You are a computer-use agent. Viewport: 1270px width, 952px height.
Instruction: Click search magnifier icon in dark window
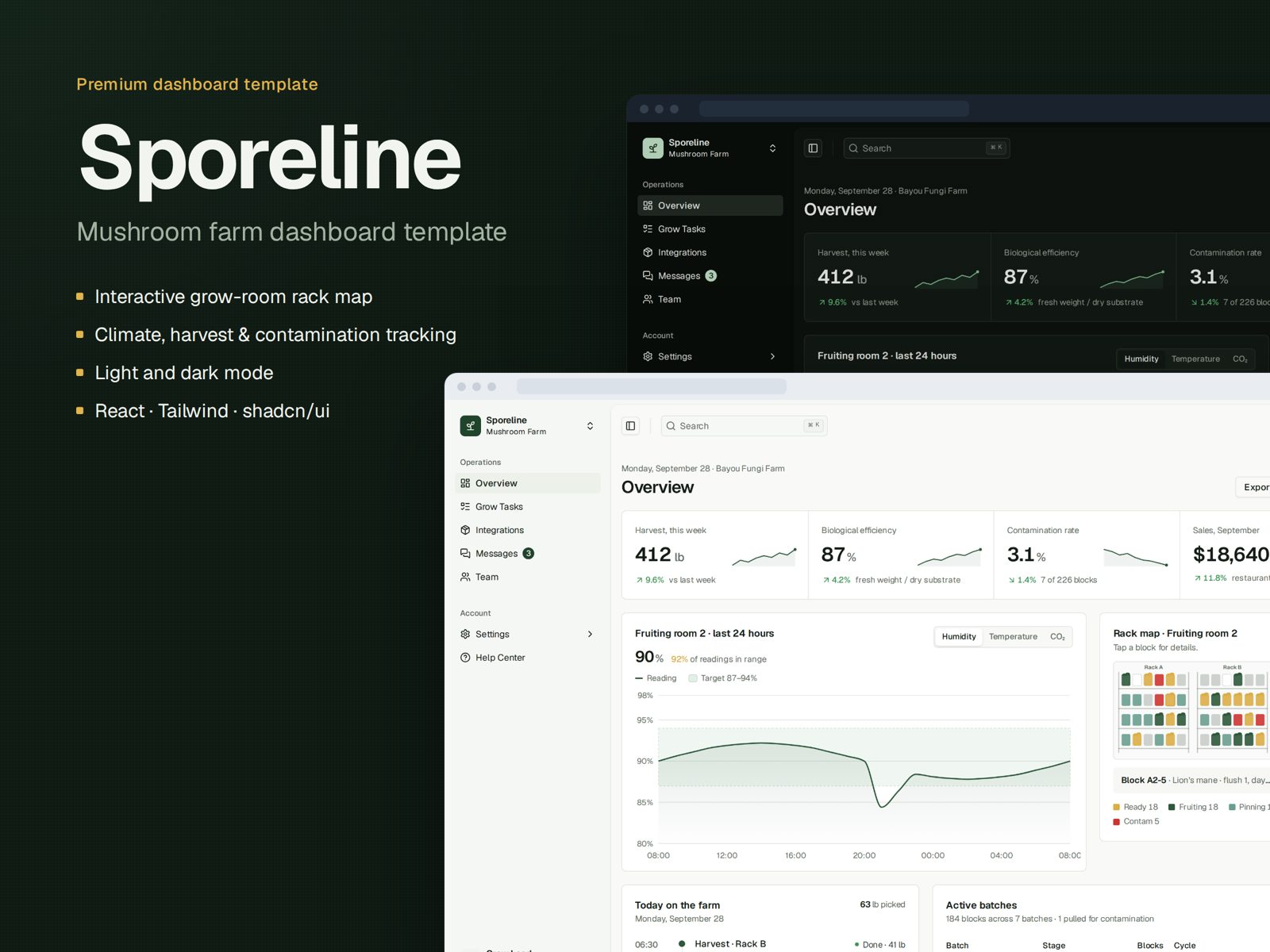(x=853, y=148)
